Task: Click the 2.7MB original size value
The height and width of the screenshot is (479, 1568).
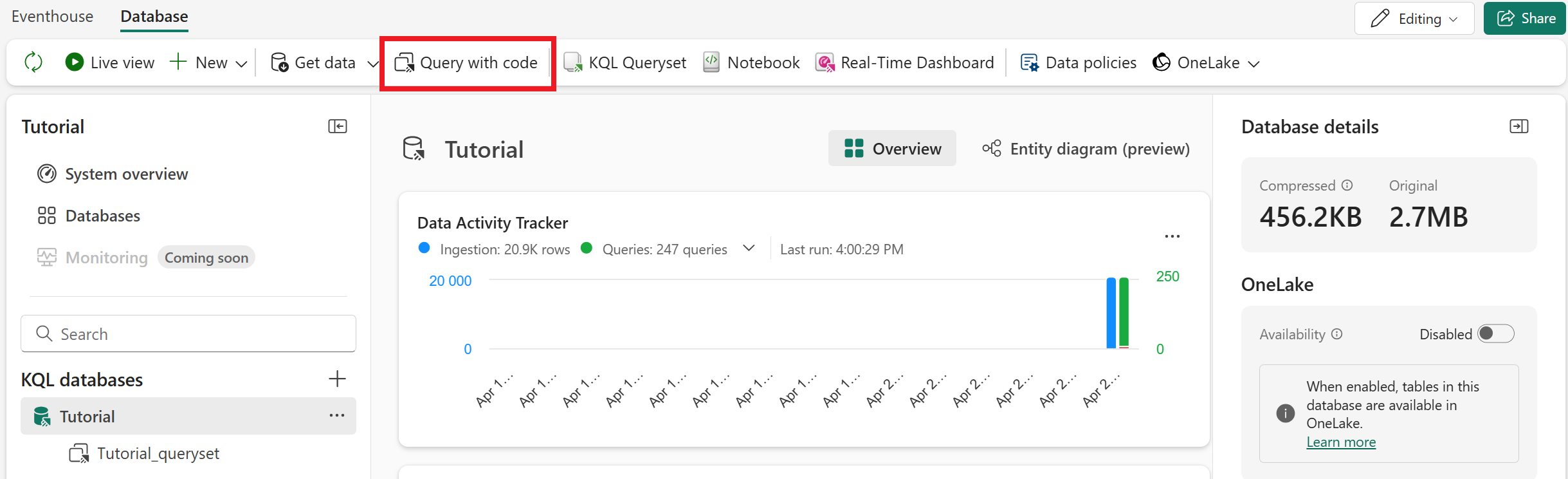Action: (x=1428, y=217)
